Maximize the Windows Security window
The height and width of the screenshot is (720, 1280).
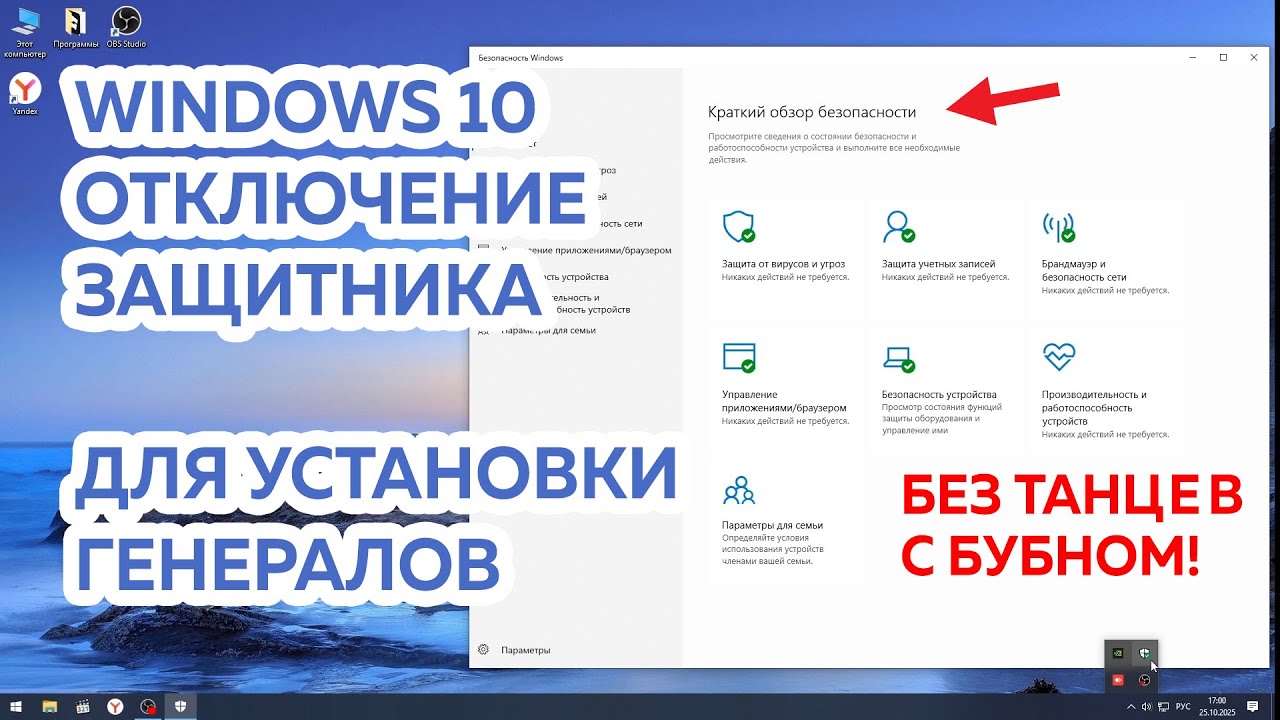point(1223,58)
